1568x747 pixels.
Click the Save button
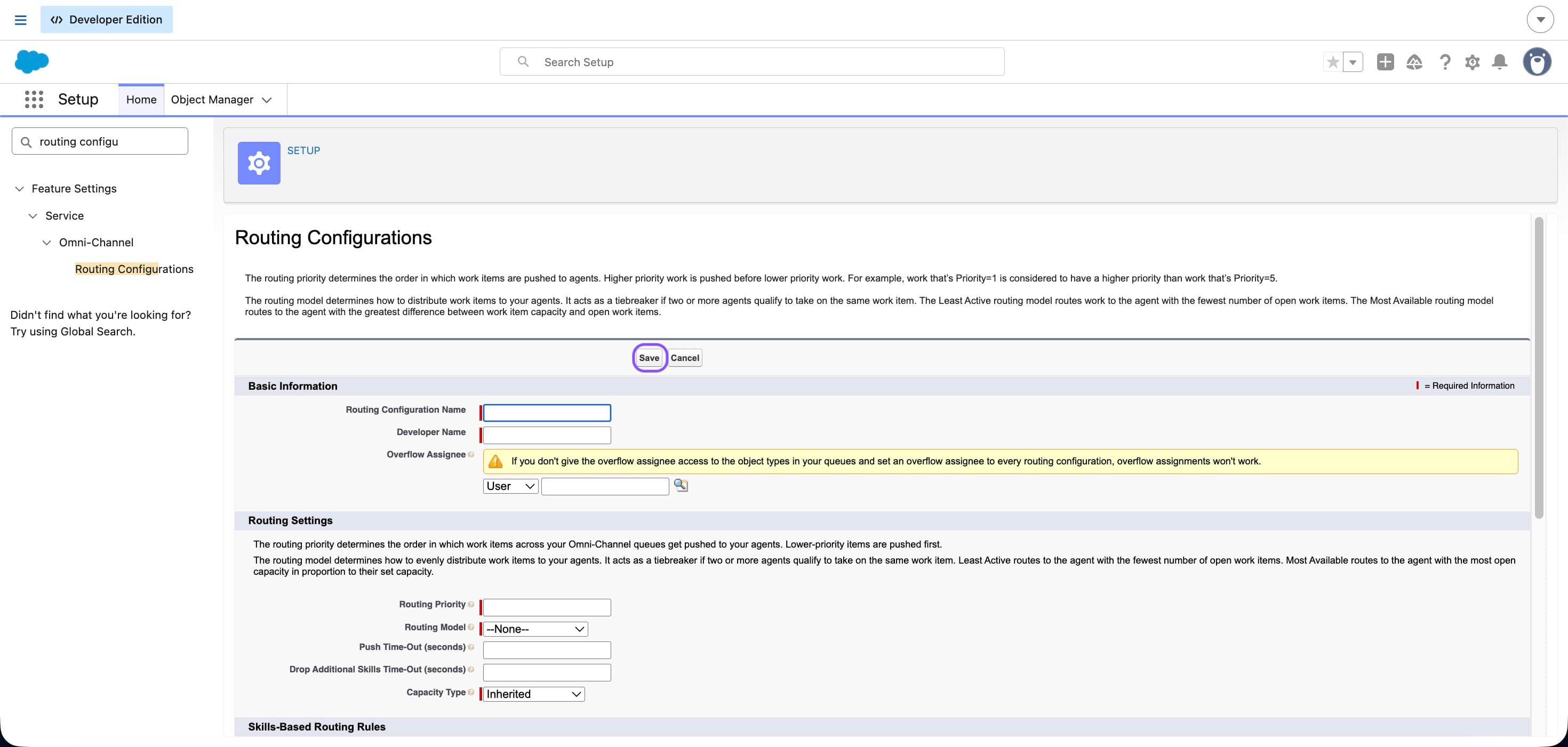(649, 358)
